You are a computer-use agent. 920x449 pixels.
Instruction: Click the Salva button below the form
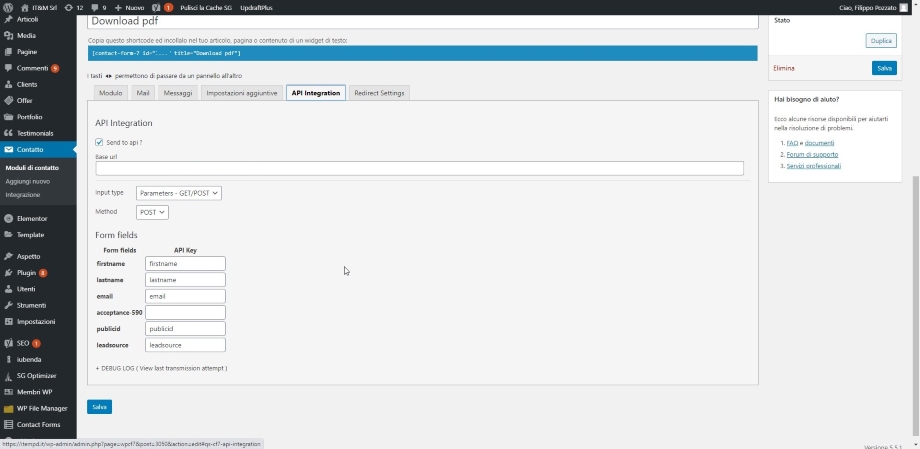[x=99, y=407]
